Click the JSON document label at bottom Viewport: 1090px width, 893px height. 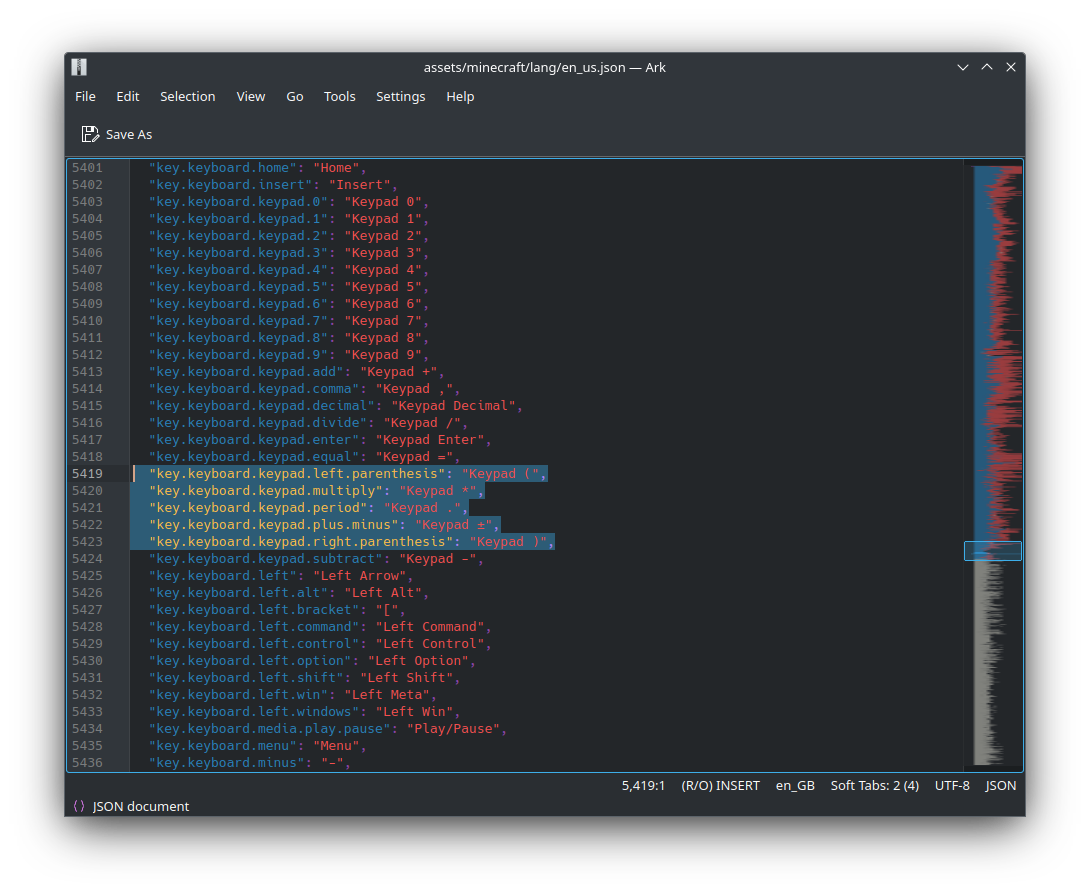(x=140, y=806)
